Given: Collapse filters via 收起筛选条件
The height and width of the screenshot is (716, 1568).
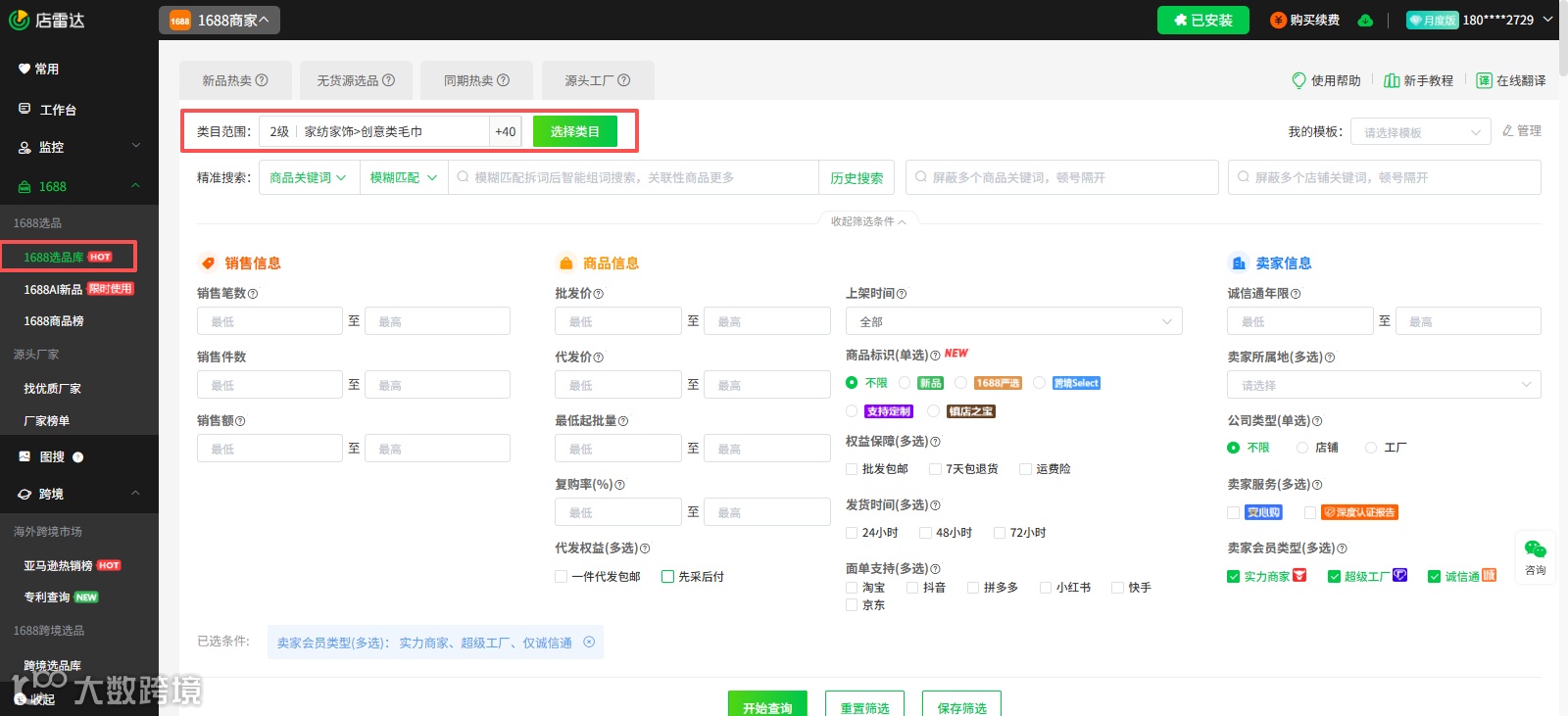Looking at the screenshot, I should click(868, 221).
